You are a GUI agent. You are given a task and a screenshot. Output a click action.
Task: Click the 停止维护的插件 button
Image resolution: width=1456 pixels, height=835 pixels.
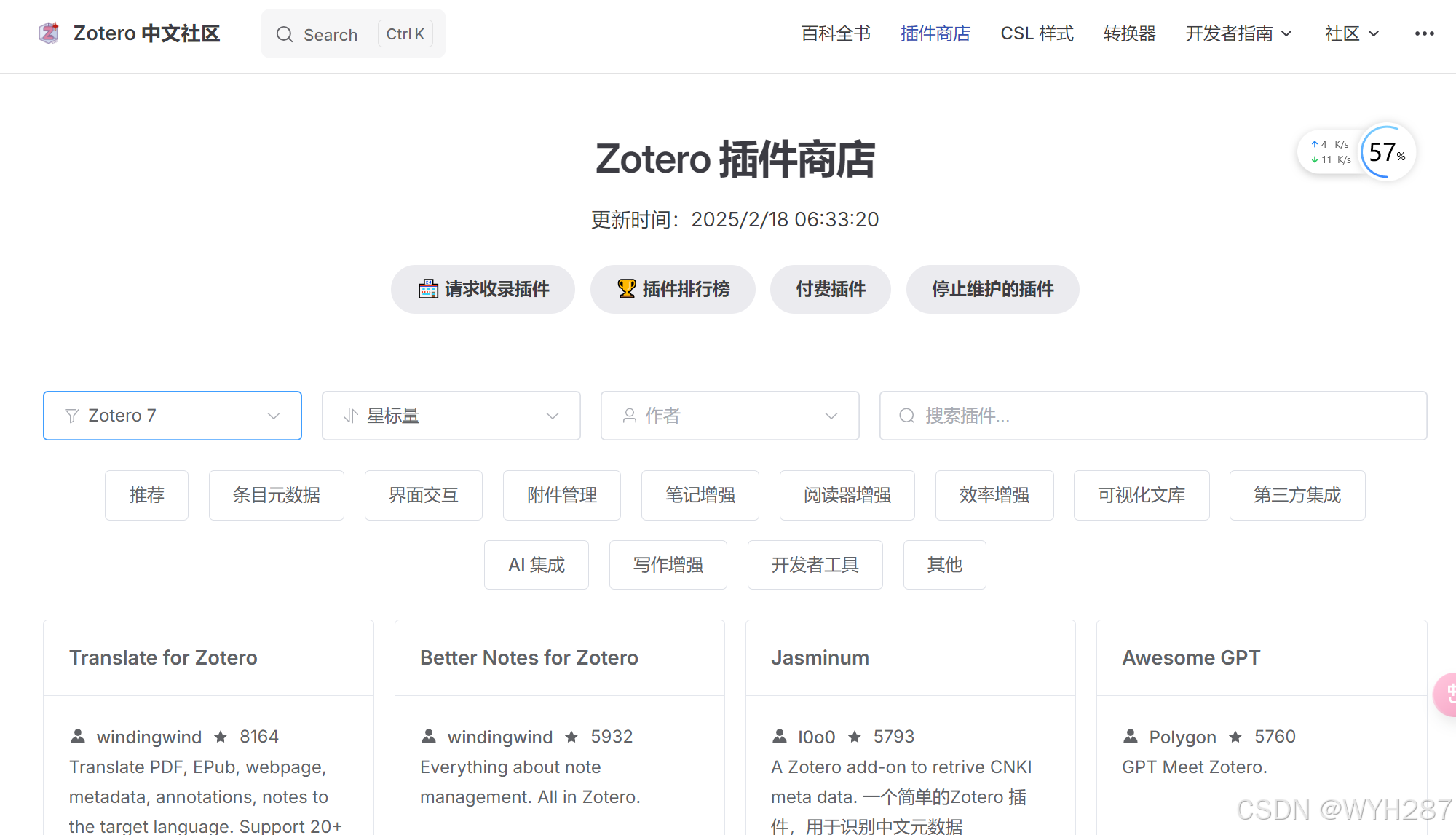coord(992,289)
